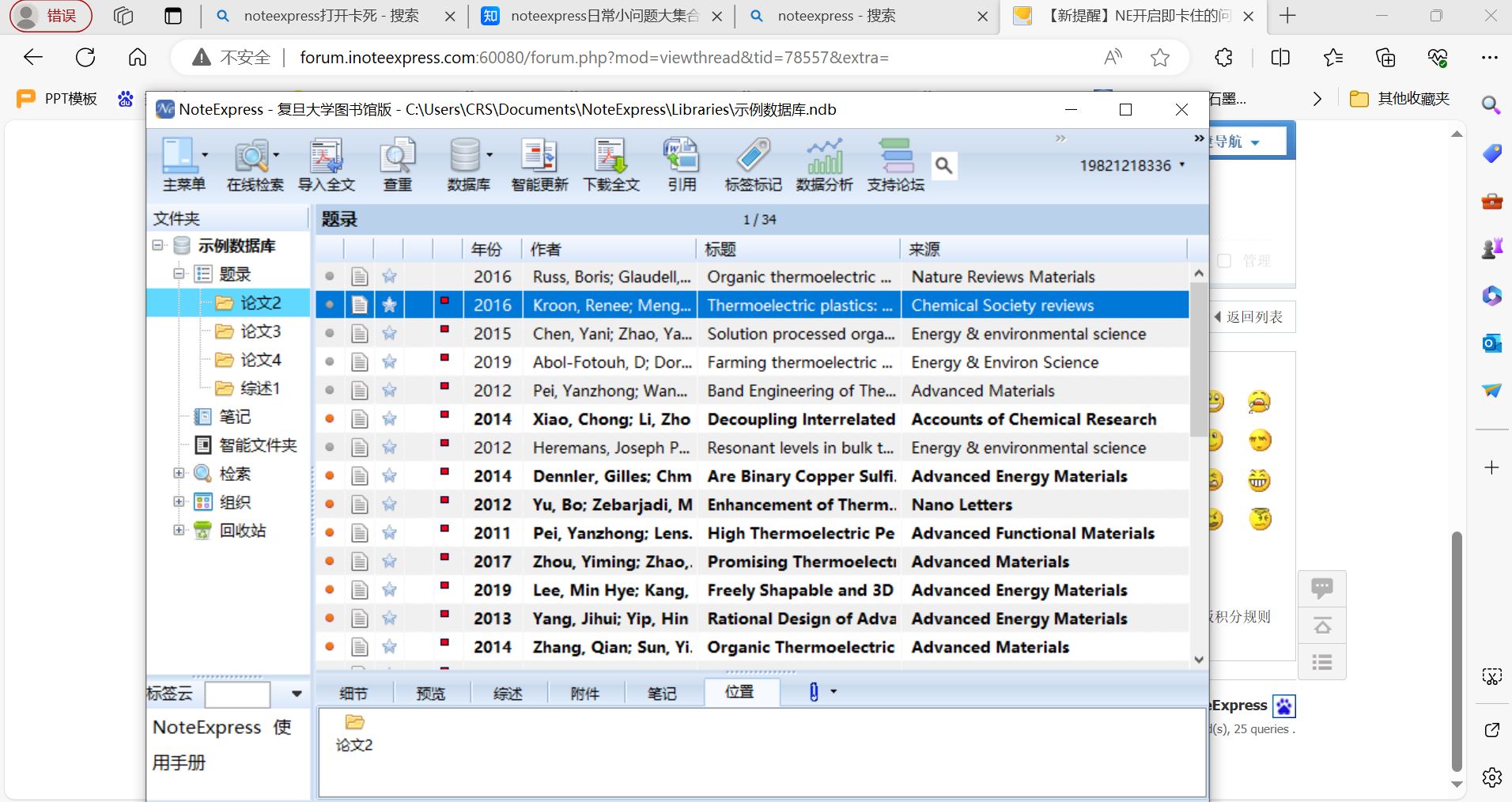Screen dimensions: 1512x802
Task: Click the Edge browser extensions puzzle icon
Action: click(1223, 57)
